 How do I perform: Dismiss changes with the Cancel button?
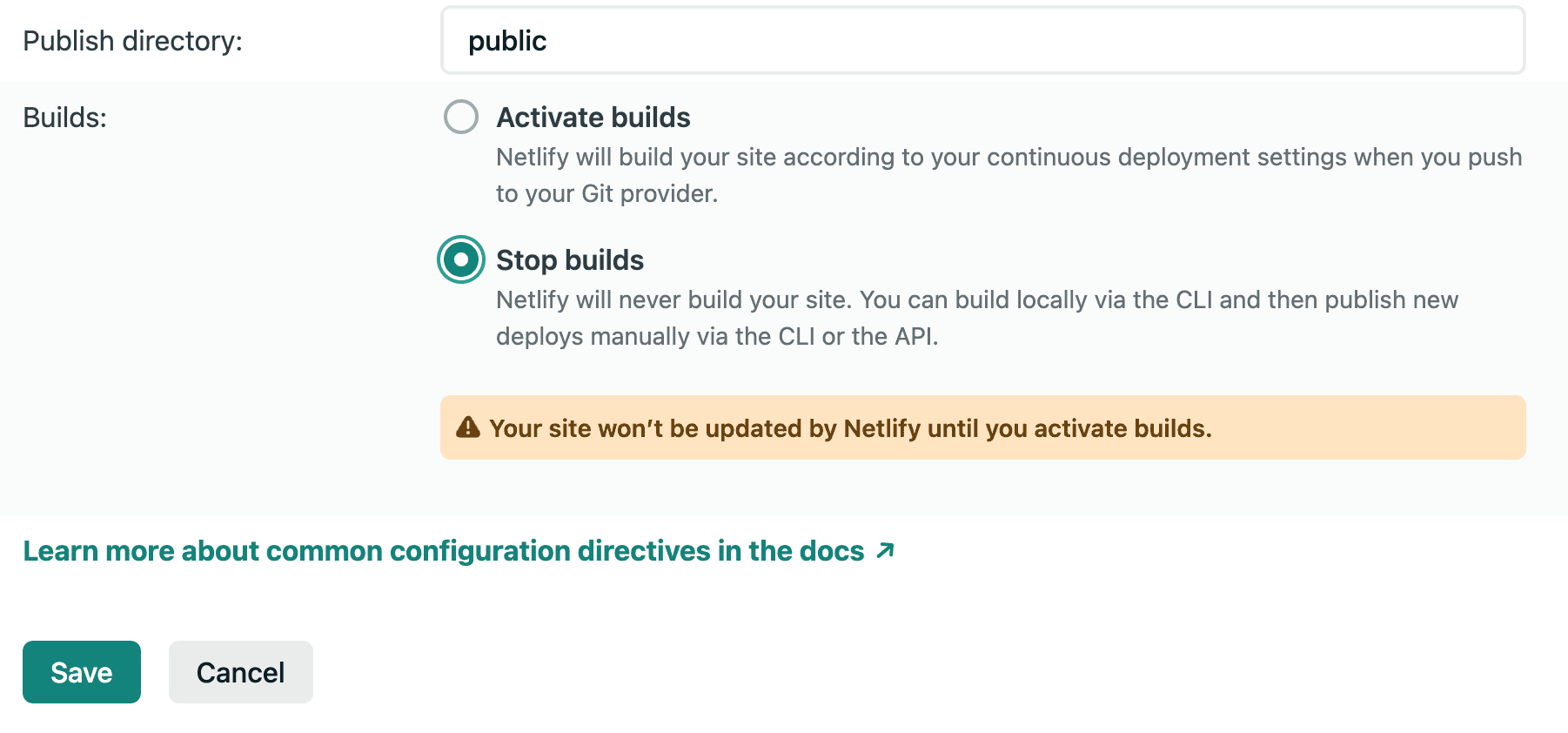point(240,671)
